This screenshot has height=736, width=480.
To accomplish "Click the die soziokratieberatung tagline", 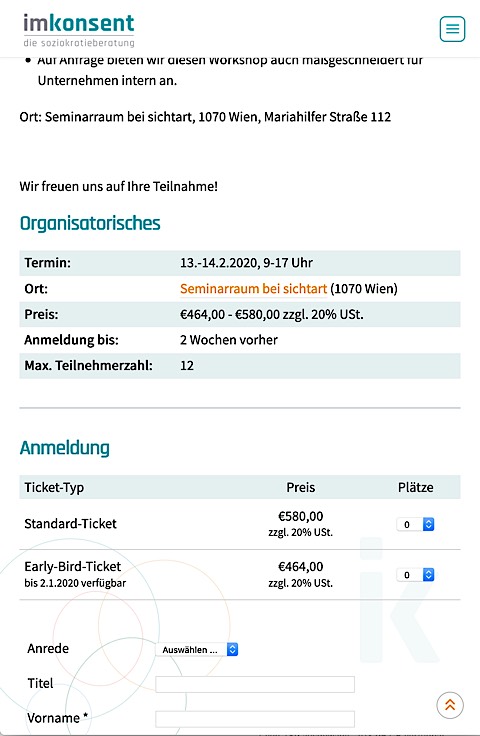I will tap(79, 43).
